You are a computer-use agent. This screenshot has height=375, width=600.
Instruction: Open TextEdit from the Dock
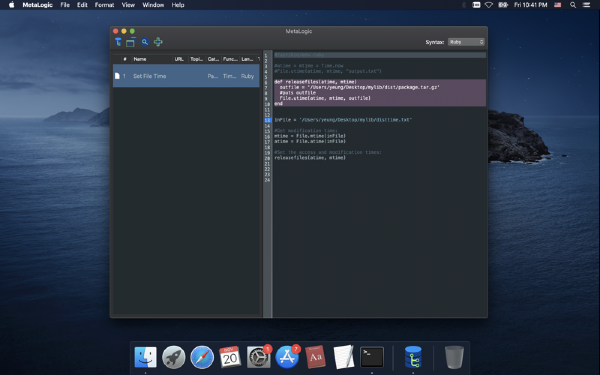(344, 357)
